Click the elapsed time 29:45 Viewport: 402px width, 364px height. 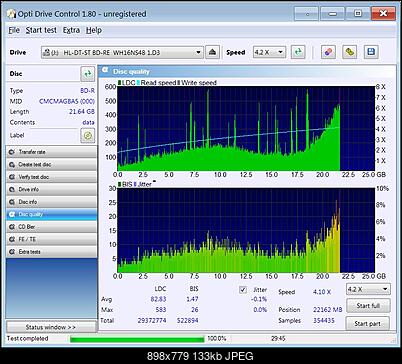pyautogui.click(x=278, y=339)
